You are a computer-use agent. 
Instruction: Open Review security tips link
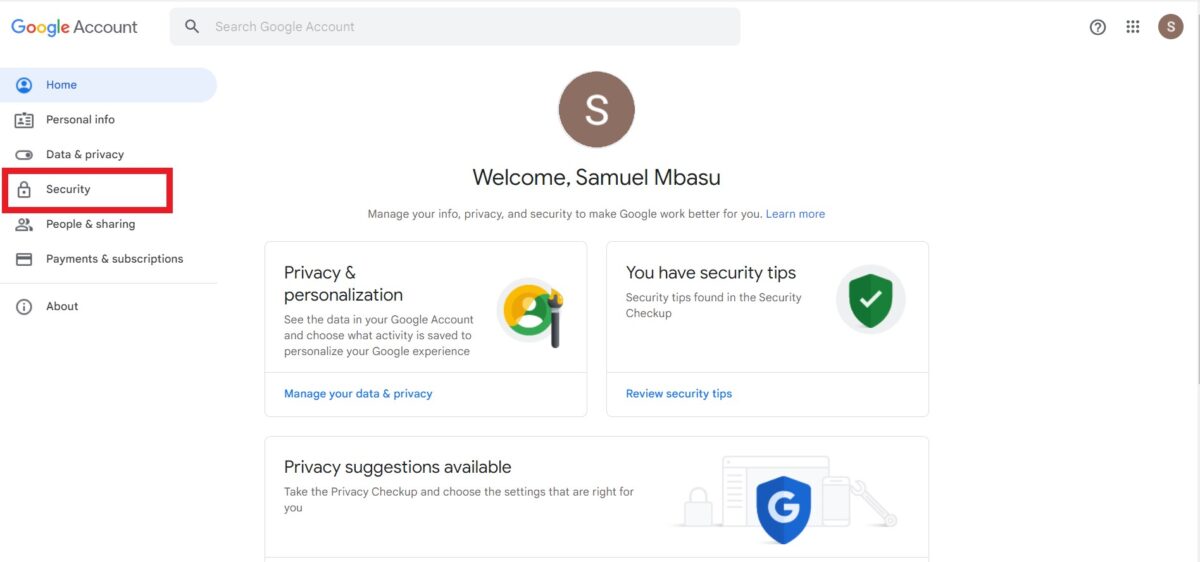pos(679,394)
